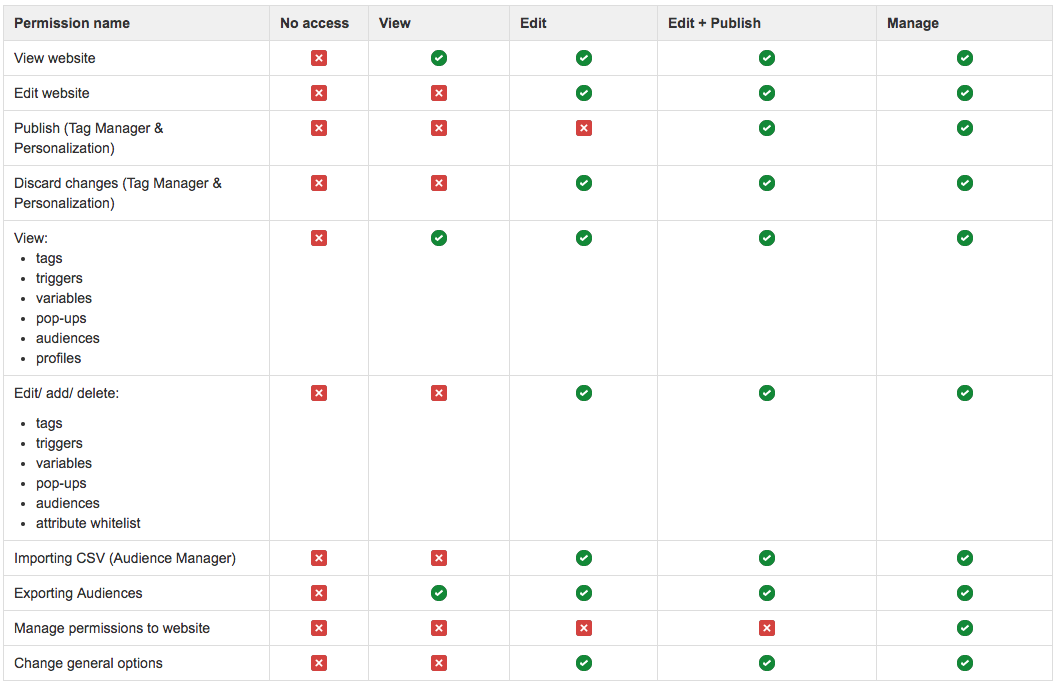Image resolution: width=1057 pixels, height=684 pixels.
Task: Click red X for Change general options under No access
Action: point(319,663)
